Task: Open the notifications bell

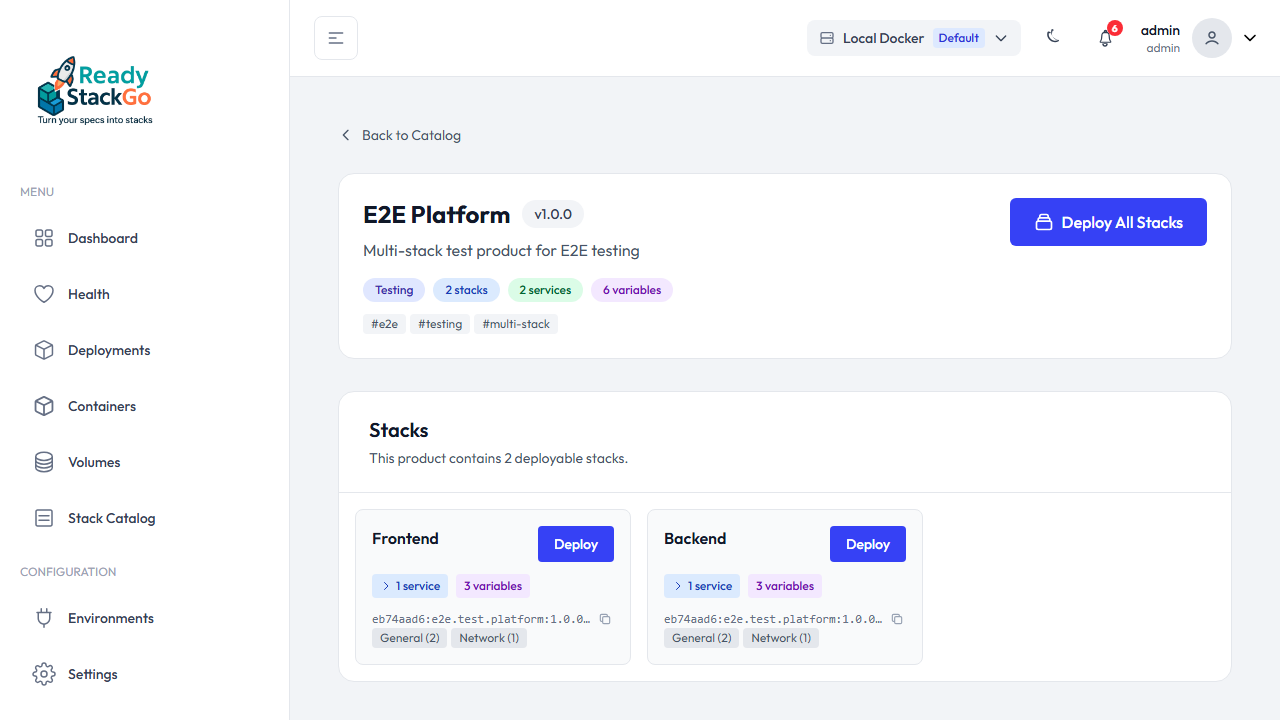Action: (x=1105, y=37)
